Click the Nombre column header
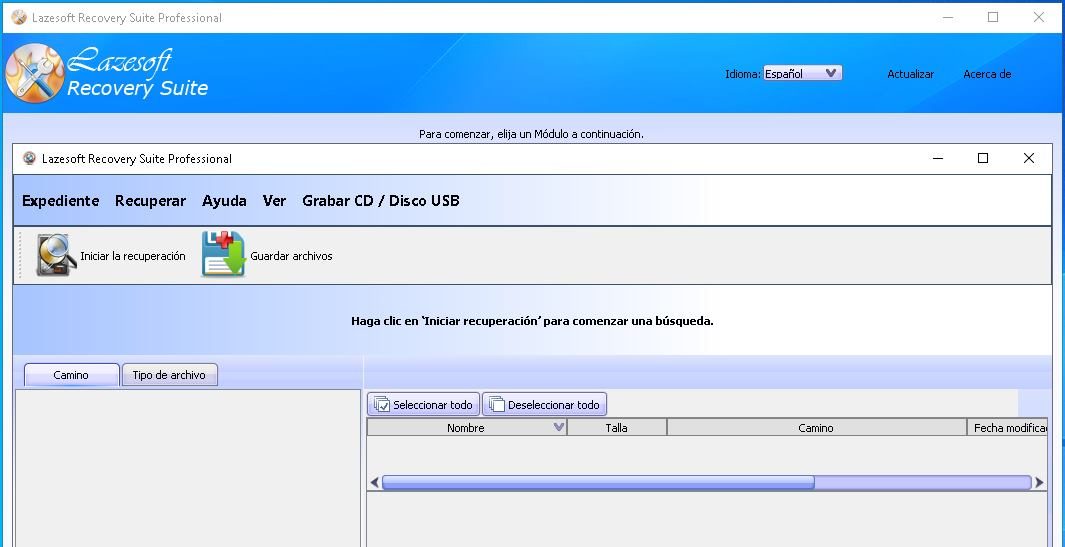Screen dimensions: 1065x547 coord(467,427)
